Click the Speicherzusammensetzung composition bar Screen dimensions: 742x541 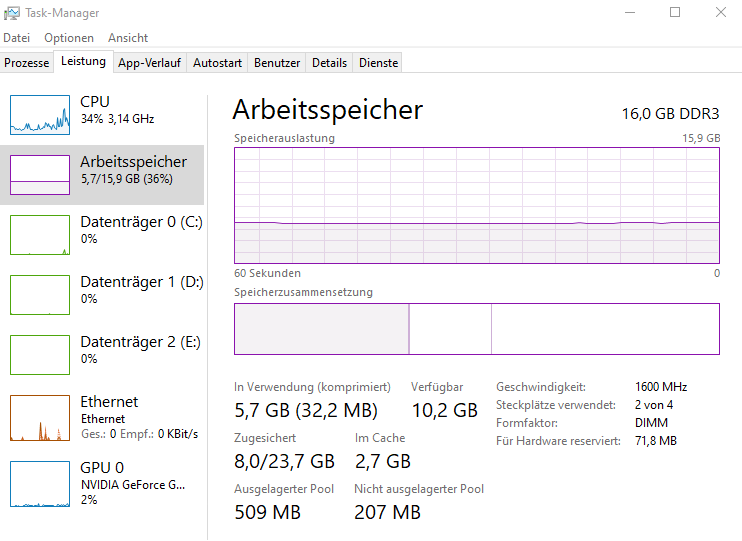coord(476,329)
